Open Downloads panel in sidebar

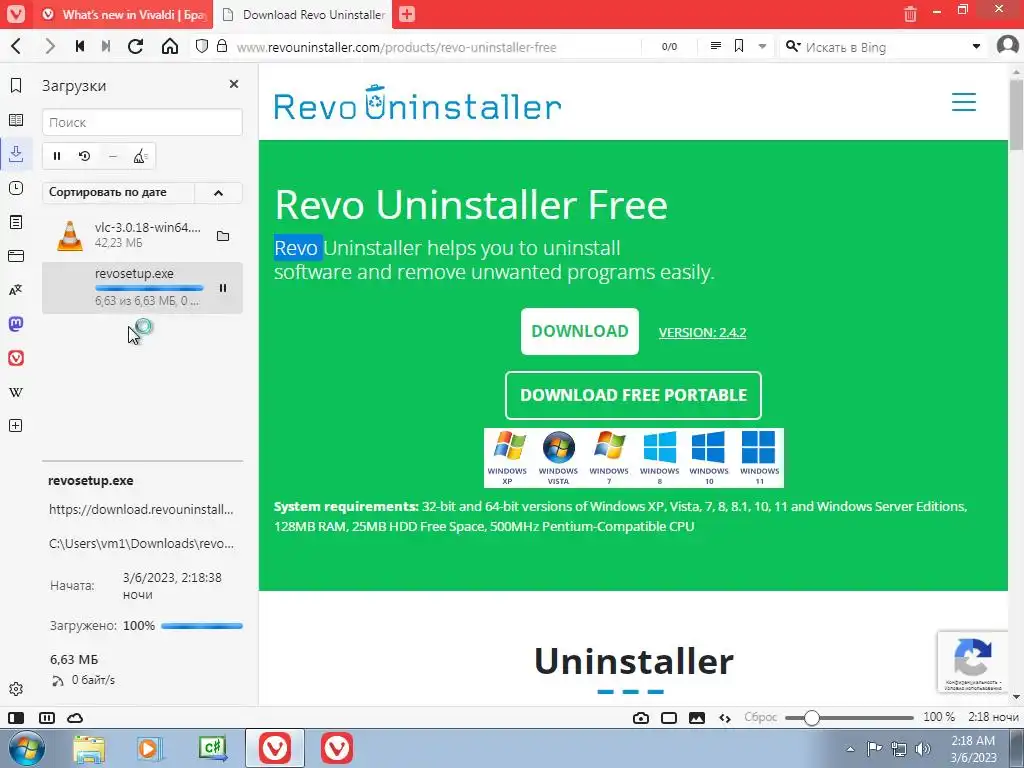click(x=16, y=154)
